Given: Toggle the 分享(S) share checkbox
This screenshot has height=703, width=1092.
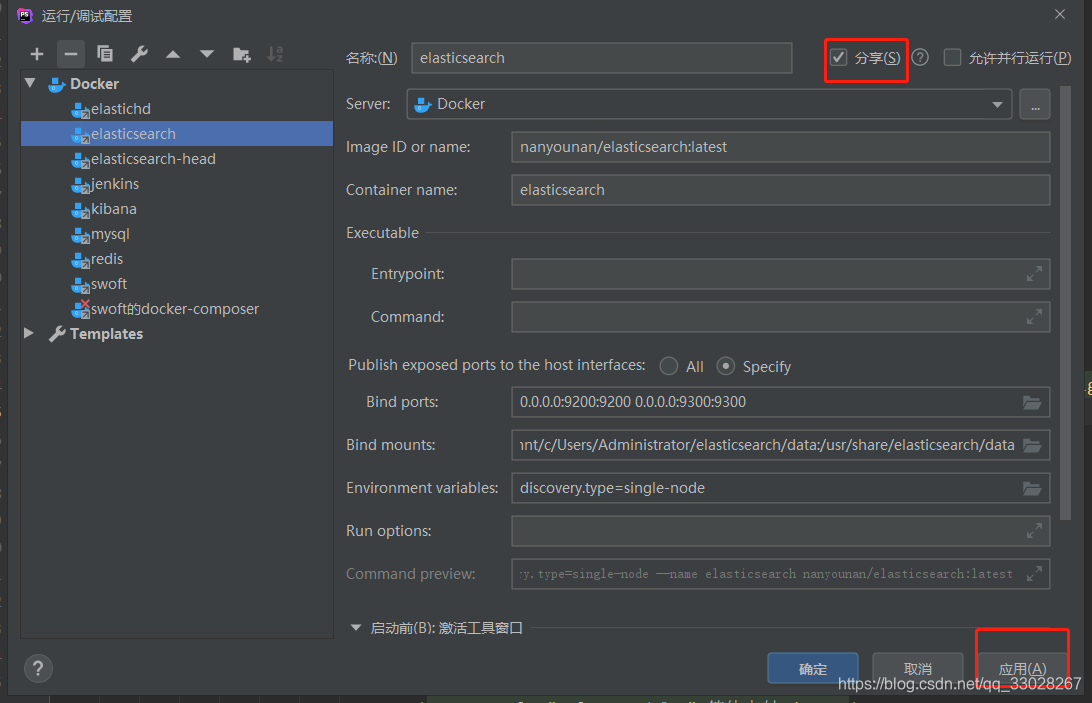Looking at the screenshot, I should click(x=838, y=57).
